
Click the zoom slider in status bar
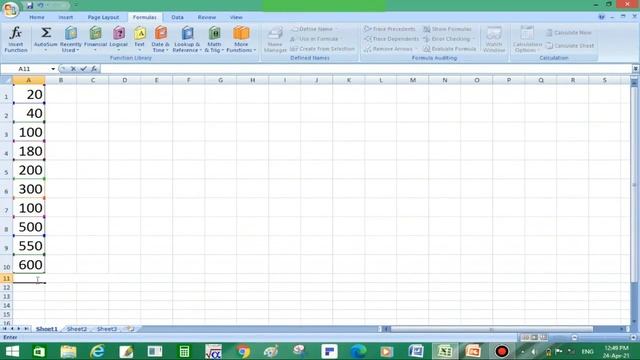[x=603, y=338]
